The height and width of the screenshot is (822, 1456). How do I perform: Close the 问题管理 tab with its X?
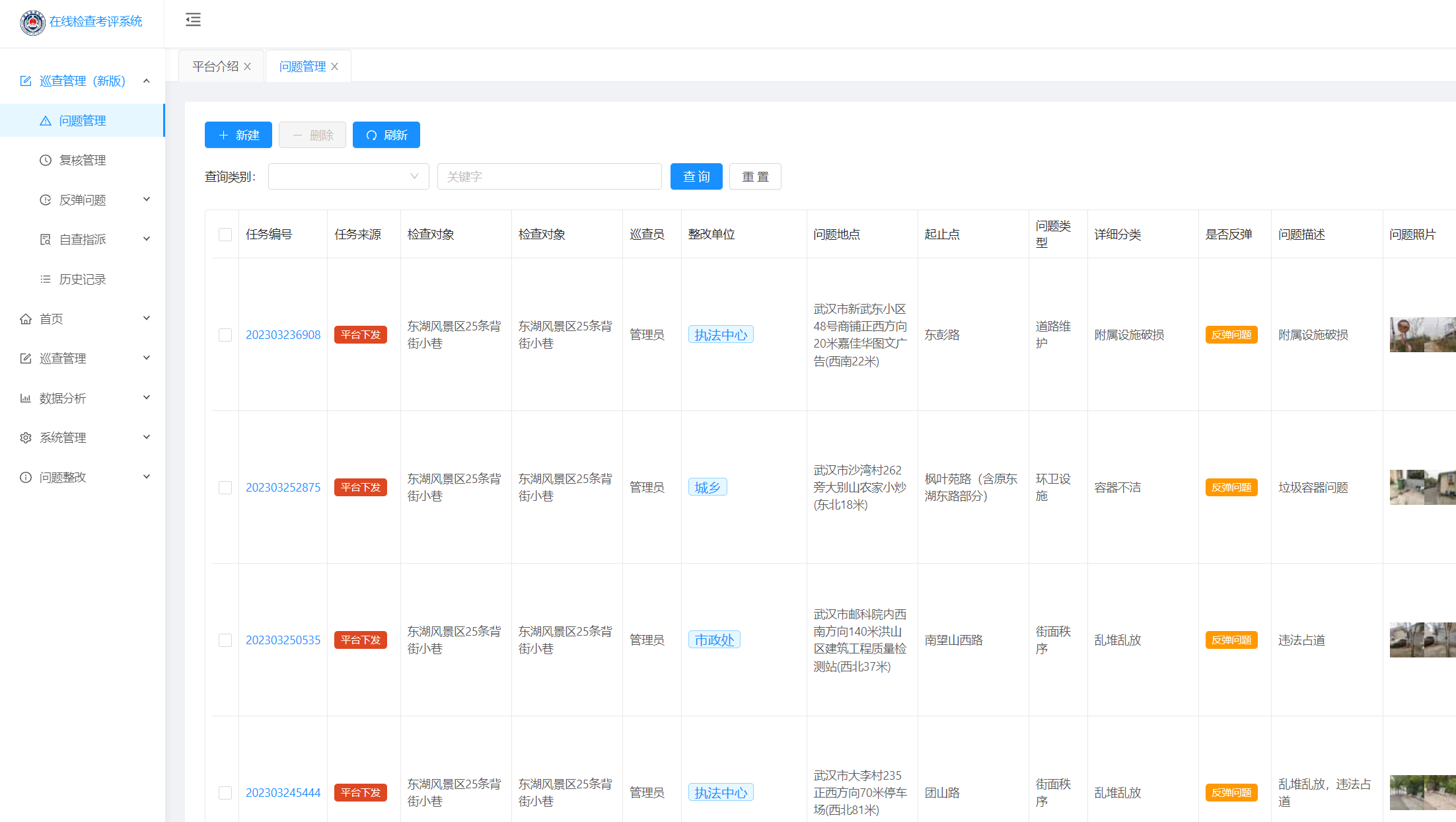(334, 67)
